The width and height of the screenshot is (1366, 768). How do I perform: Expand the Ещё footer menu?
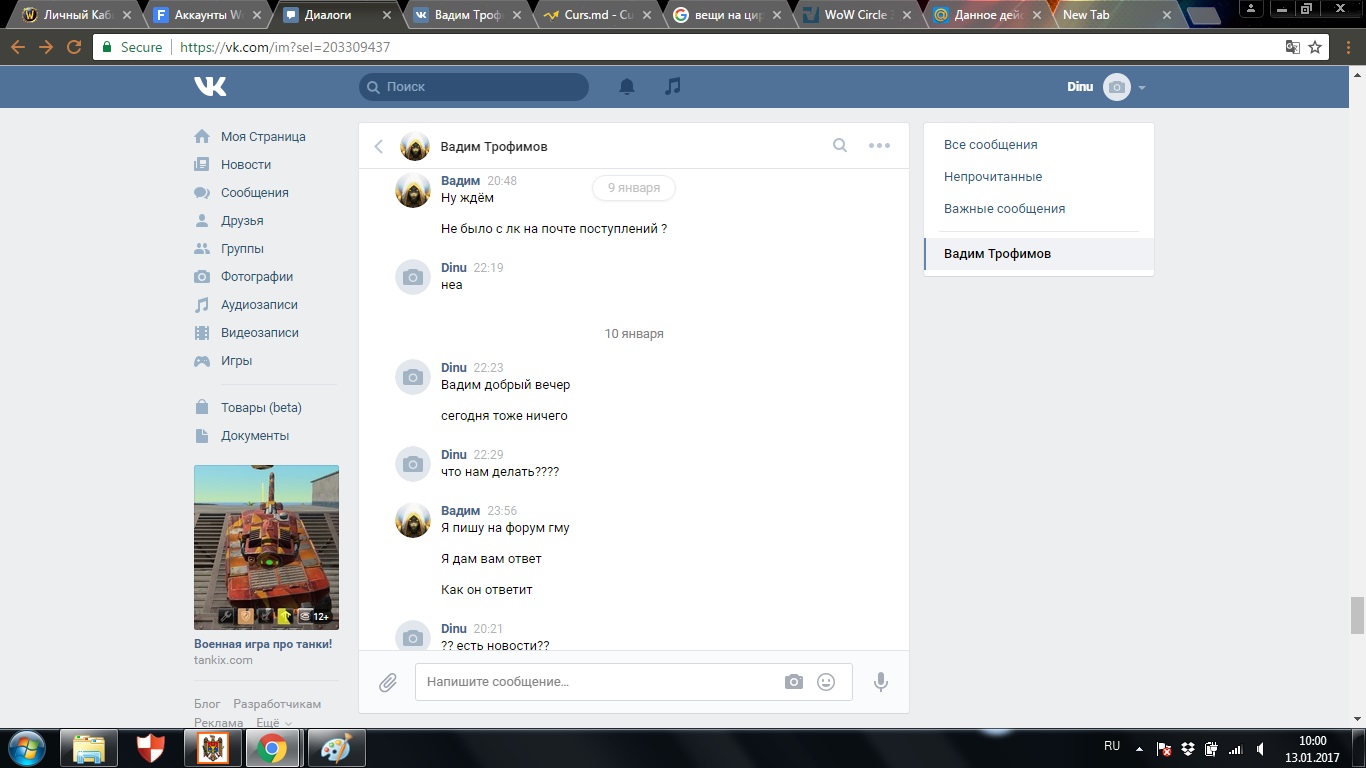point(273,722)
